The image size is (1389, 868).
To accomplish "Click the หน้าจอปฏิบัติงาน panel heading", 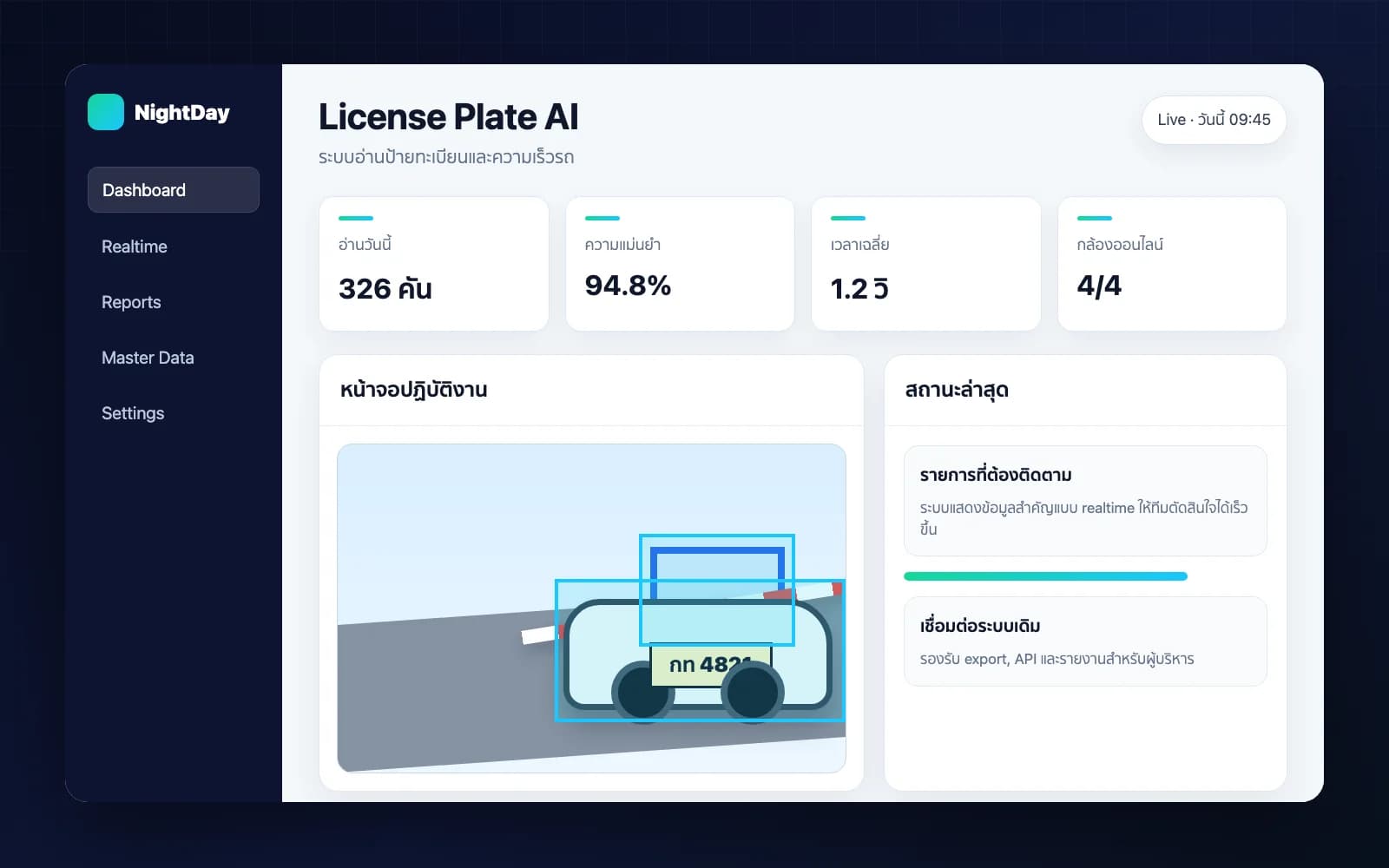I will coord(413,390).
